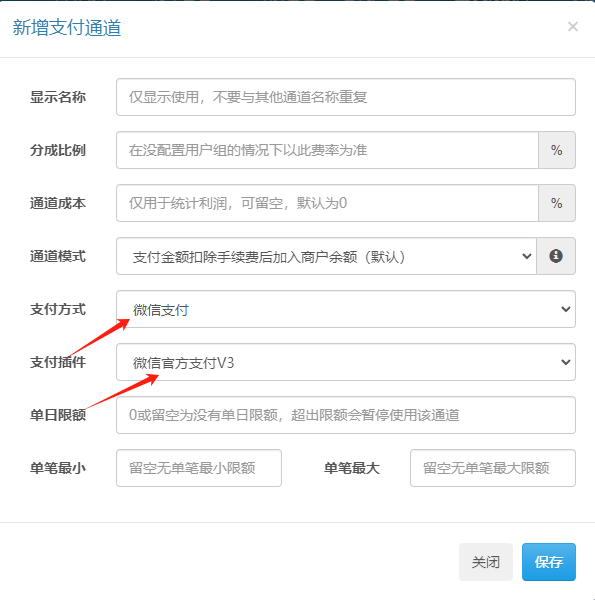Click the 支付插件 label text
595x600 pixels.
(58, 362)
